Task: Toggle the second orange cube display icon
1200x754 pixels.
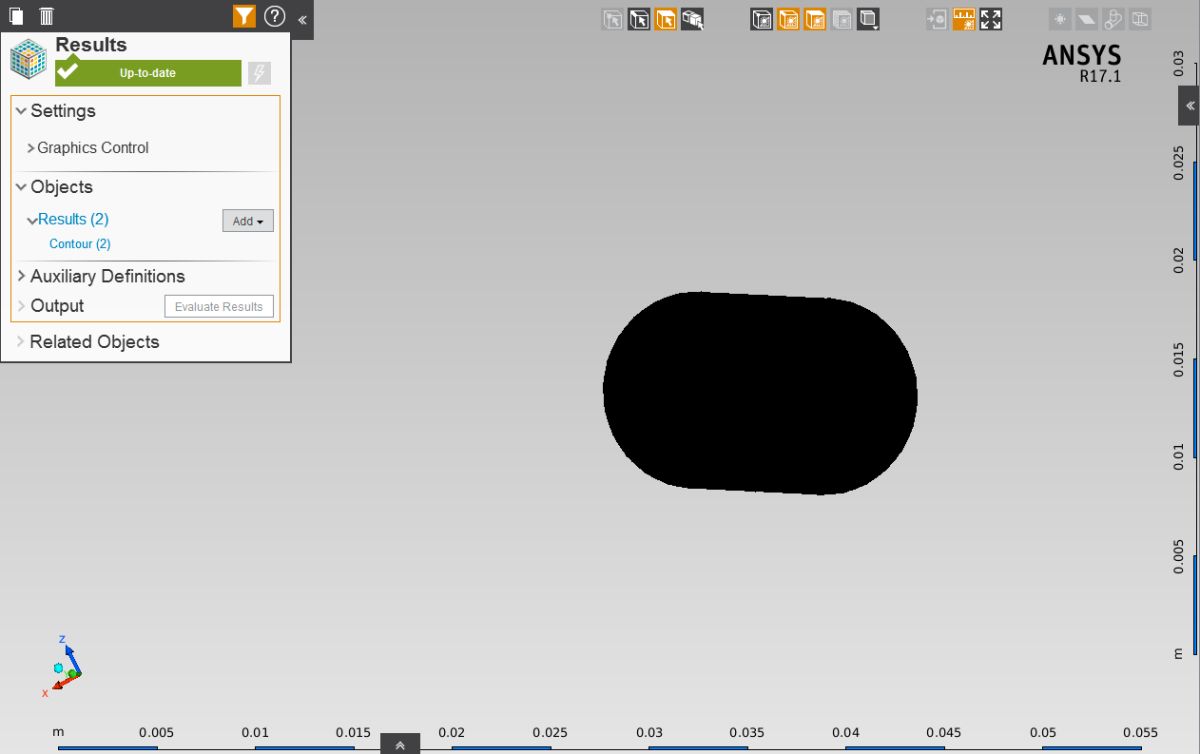Action: pos(815,18)
